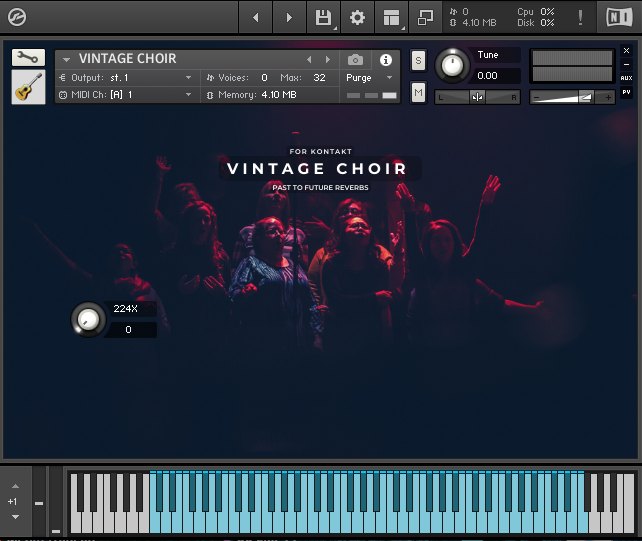Screen dimensions: 642x541
Task: Open Kontakt options gear icon
Action: tap(357, 18)
